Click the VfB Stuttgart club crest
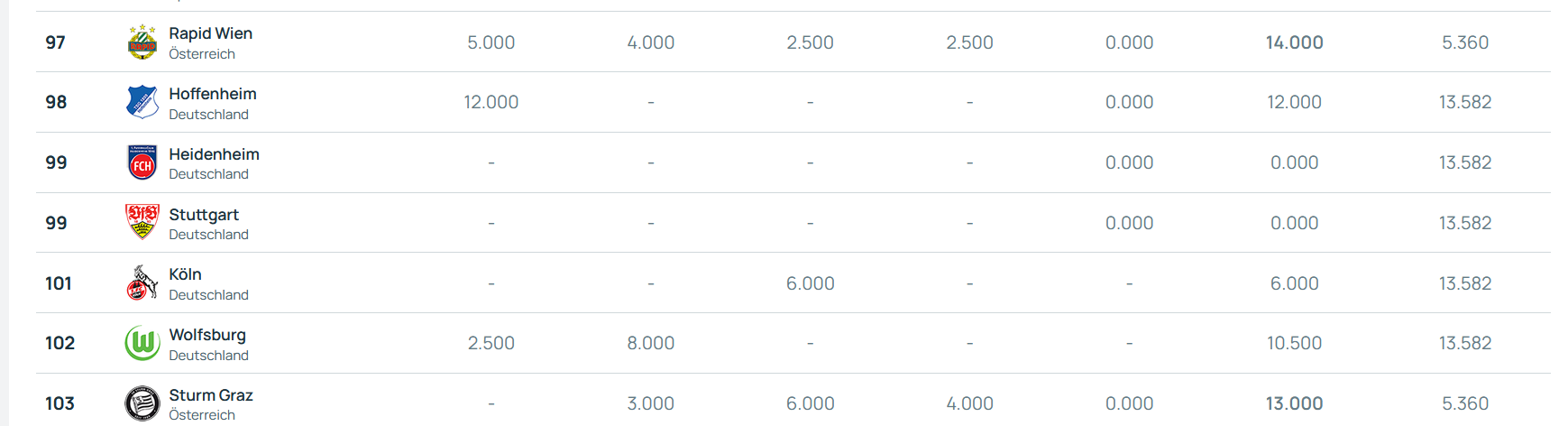Image resolution: width=1568 pixels, height=426 pixels. tap(142, 222)
